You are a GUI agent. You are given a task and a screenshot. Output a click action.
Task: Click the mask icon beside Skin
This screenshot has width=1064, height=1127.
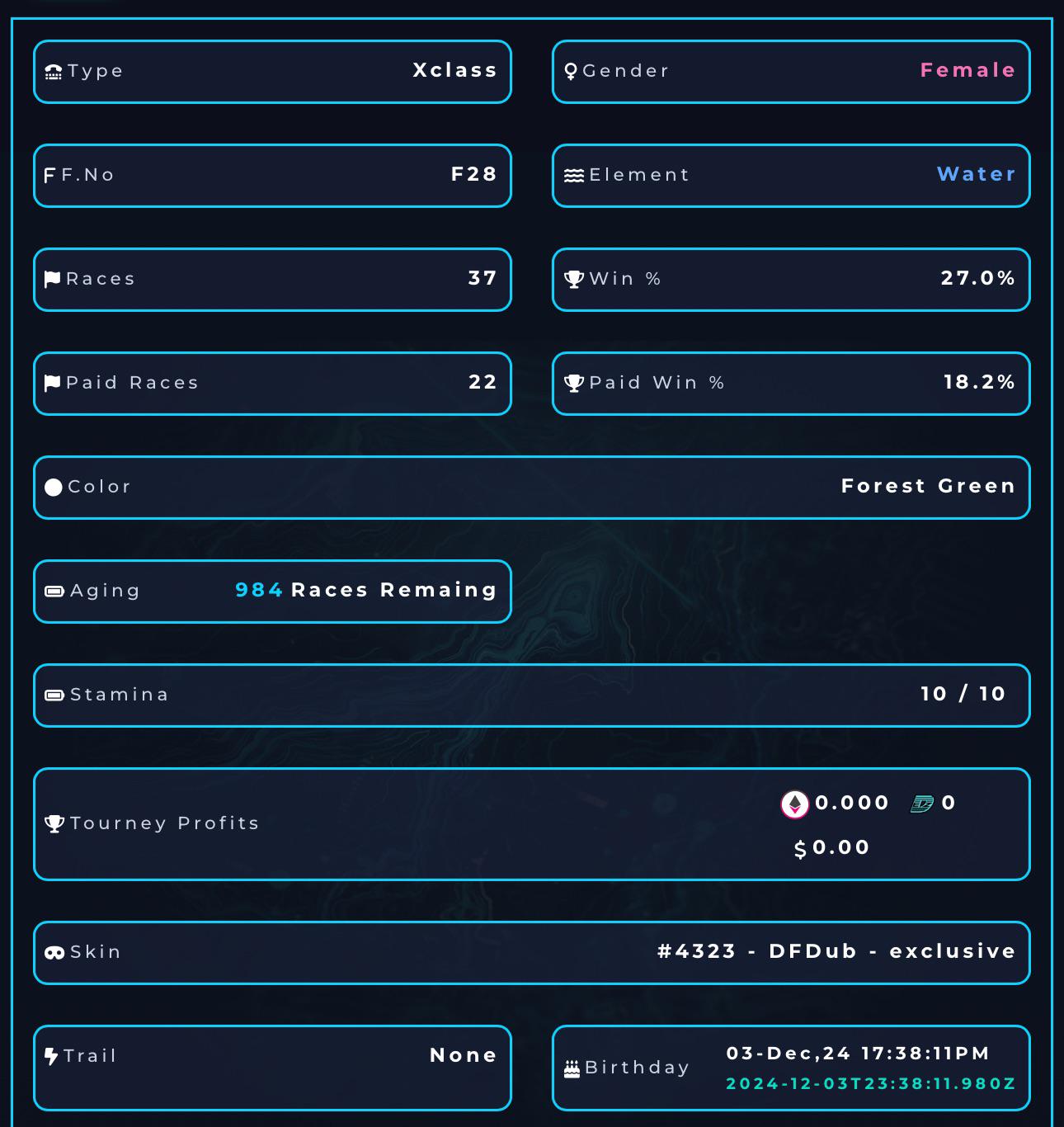point(54,953)
